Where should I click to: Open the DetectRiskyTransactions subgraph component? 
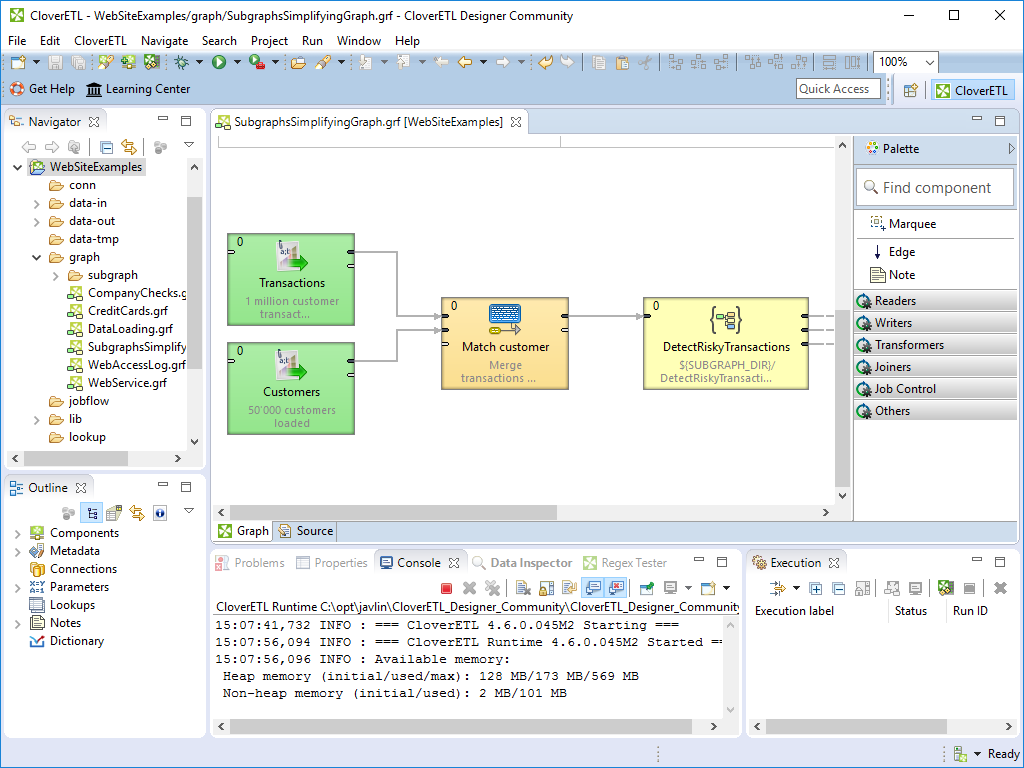[725, 343]
